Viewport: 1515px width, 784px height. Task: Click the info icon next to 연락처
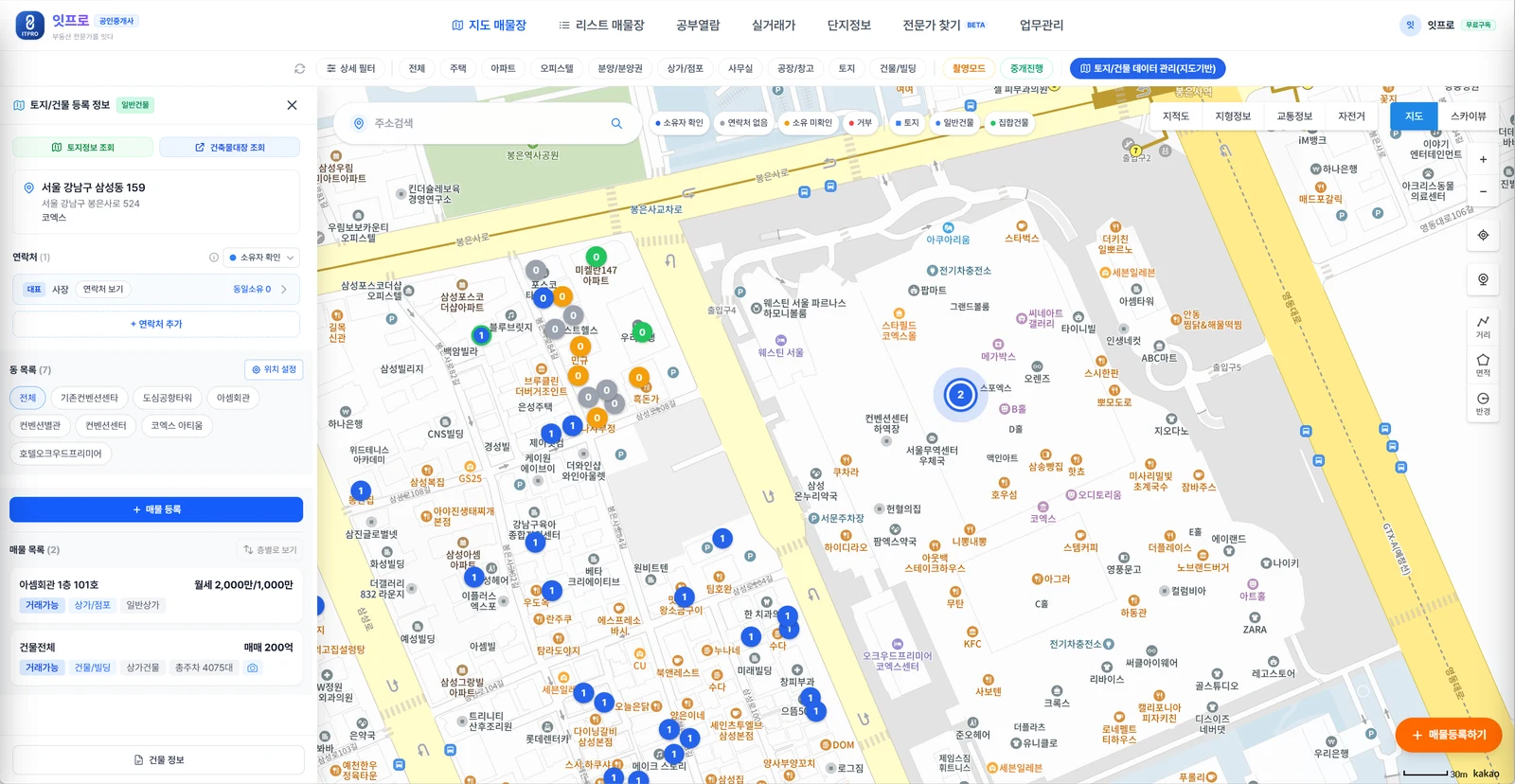[214, 258]
